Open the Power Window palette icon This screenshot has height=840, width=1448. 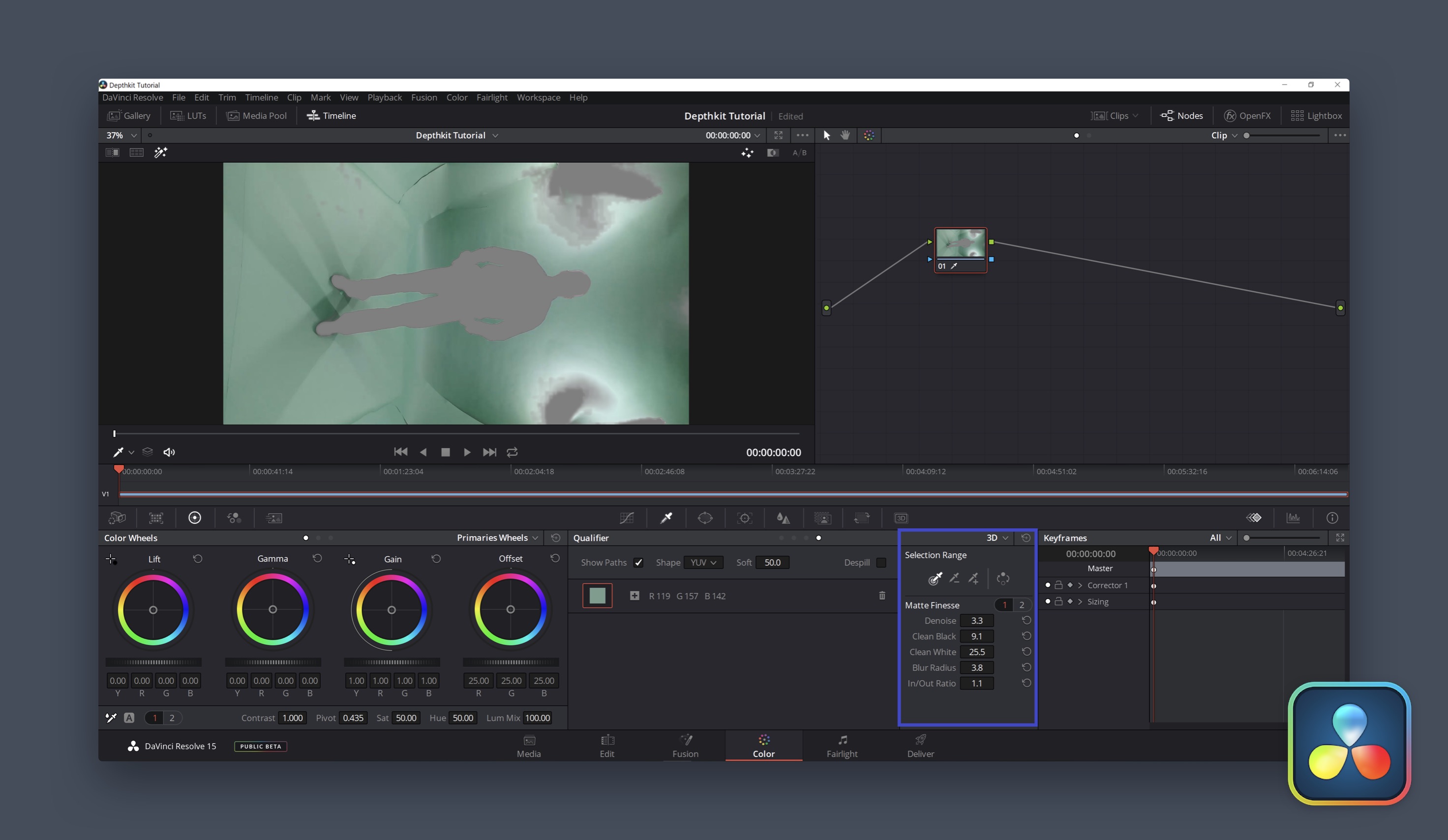705,518
